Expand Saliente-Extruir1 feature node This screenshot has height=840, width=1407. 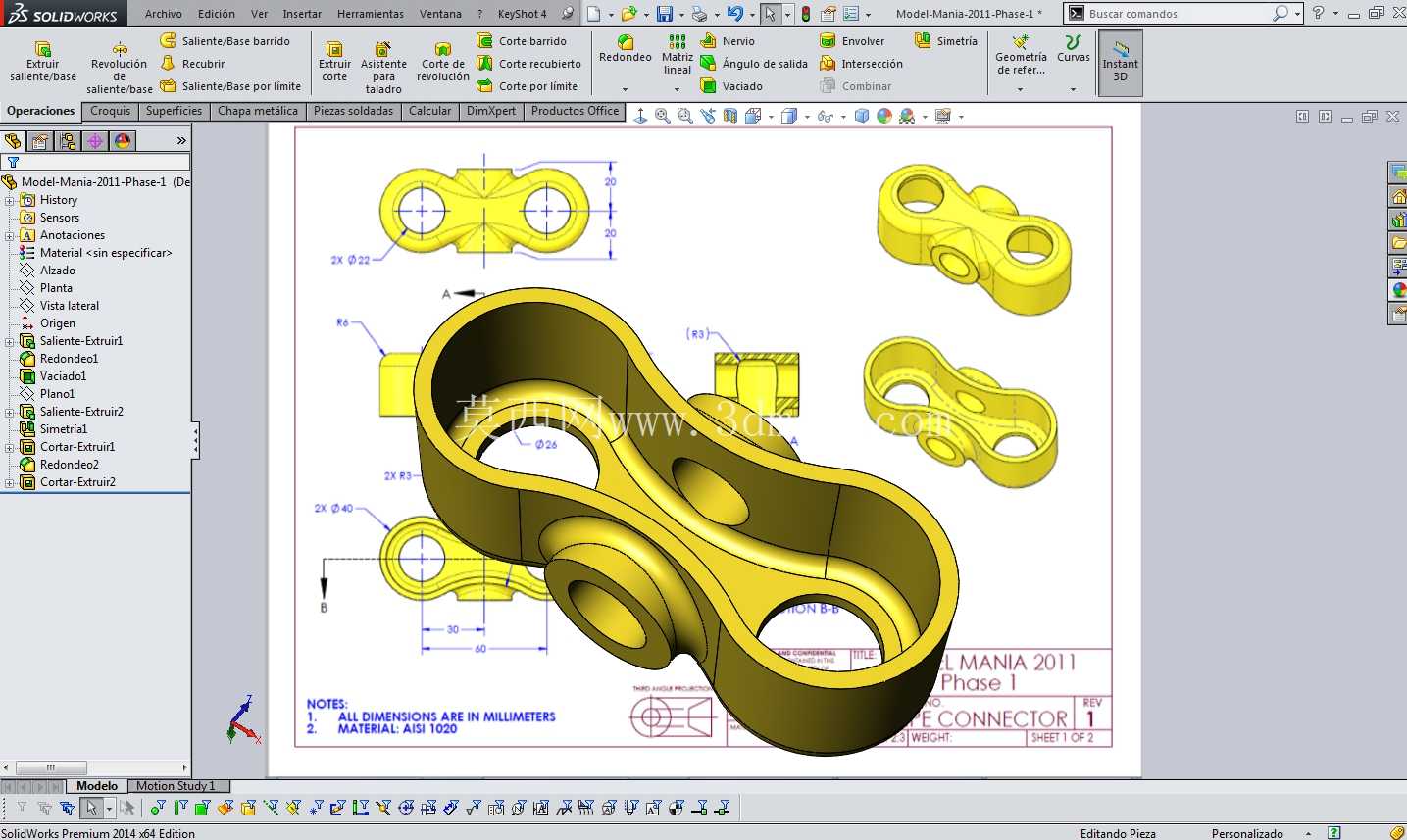click(10, 341)
